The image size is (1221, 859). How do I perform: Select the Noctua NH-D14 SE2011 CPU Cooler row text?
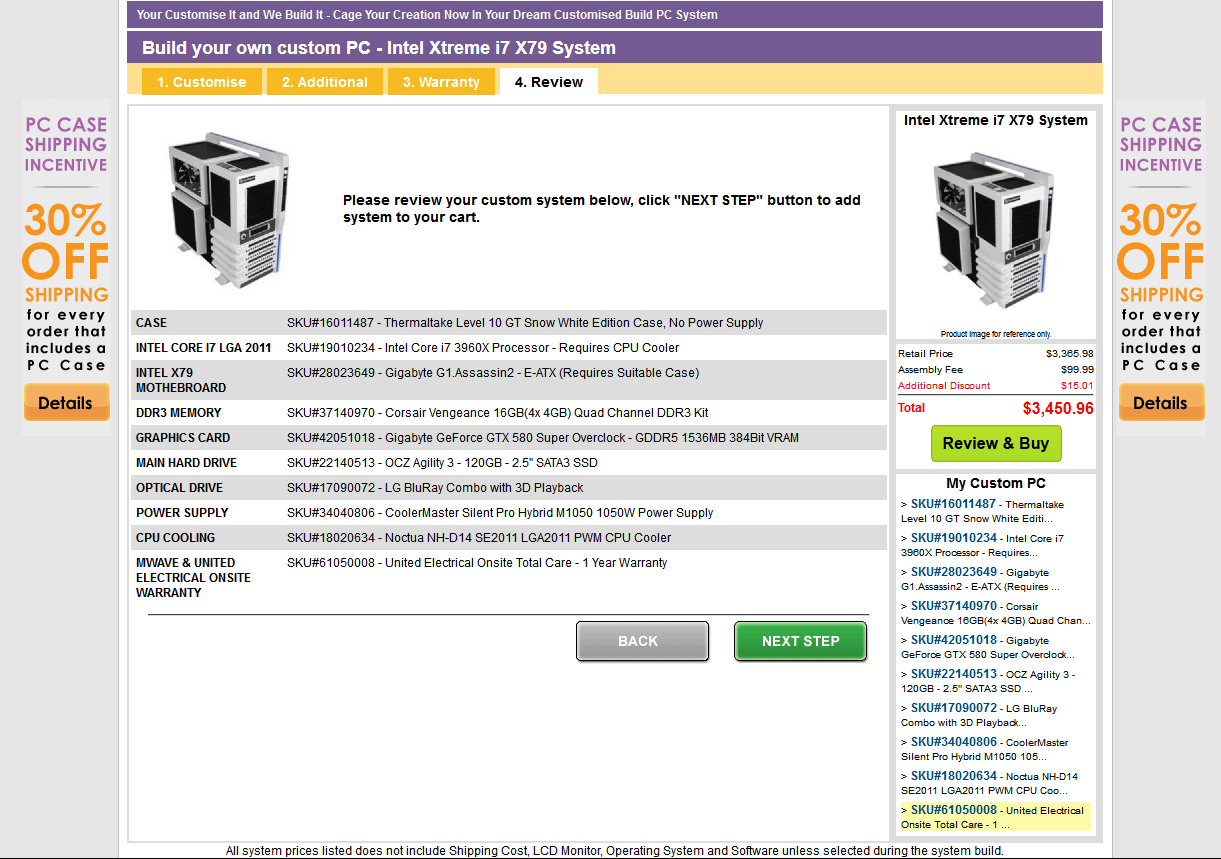coord(479,538)
